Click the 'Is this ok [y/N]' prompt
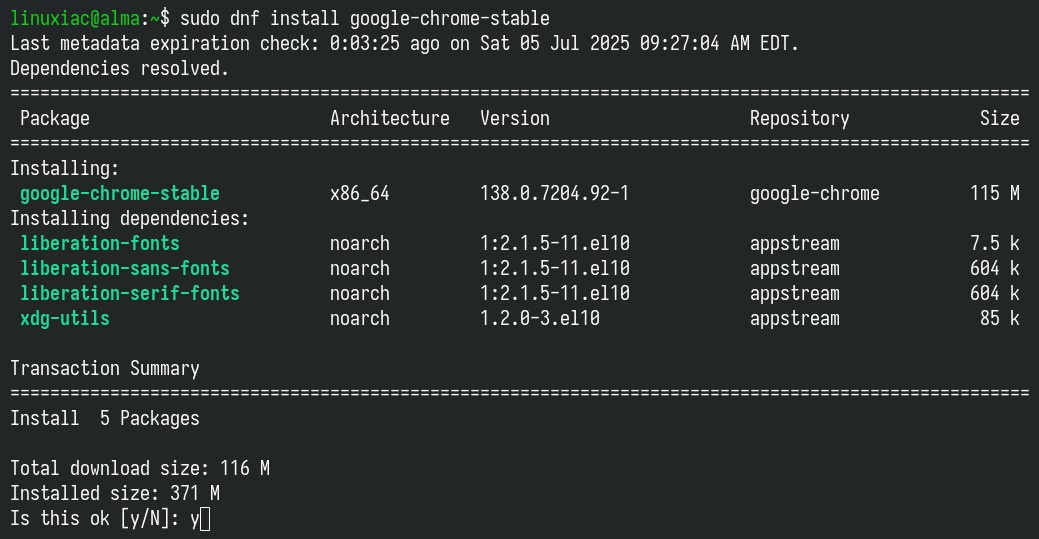The height and width of the screenshot is (539, 1039). pyautogui.click(x=95, y=519)
